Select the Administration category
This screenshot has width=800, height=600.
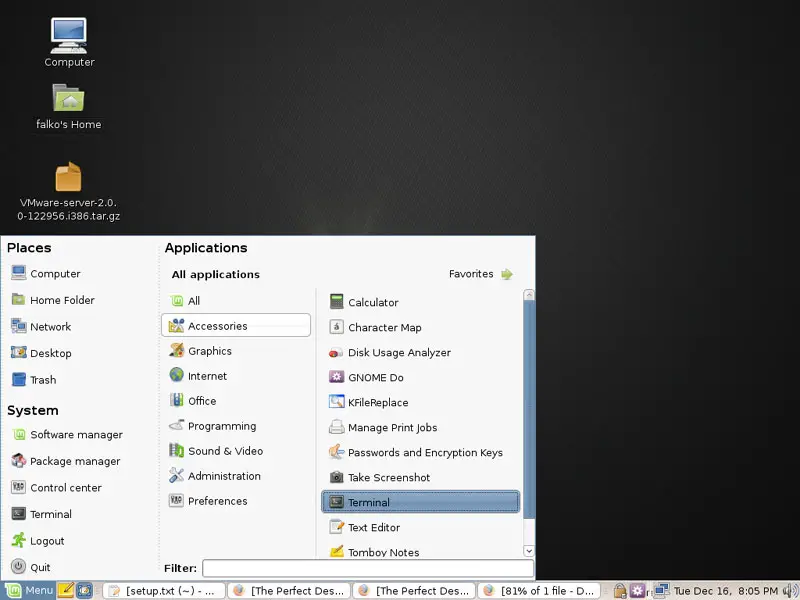[236, 476]
